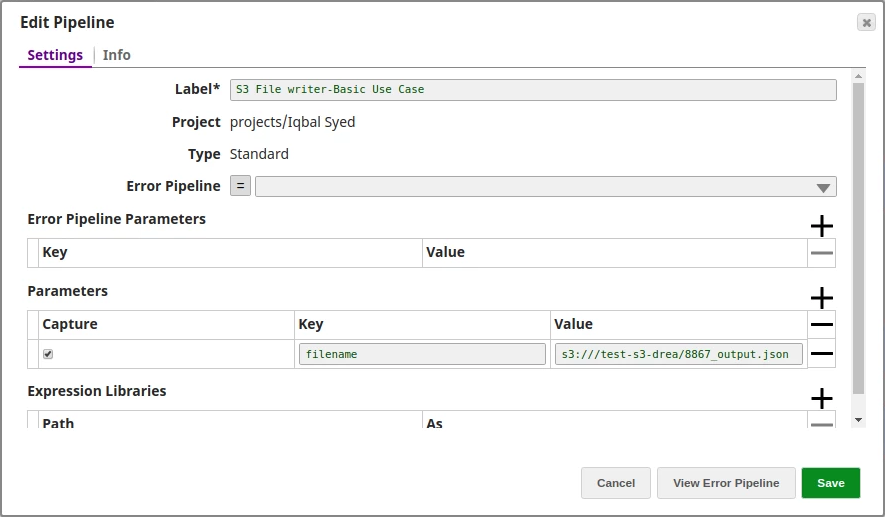
Task: Select the Settings tab
Action: coord(55,55)
